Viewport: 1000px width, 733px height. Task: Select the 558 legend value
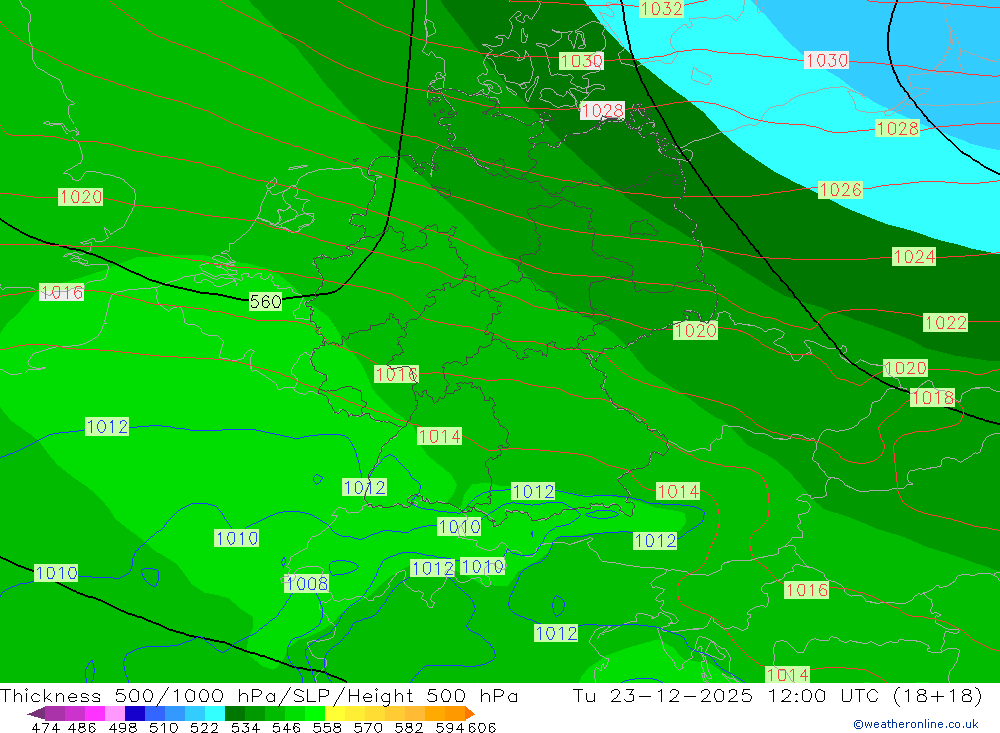point(327,727)
